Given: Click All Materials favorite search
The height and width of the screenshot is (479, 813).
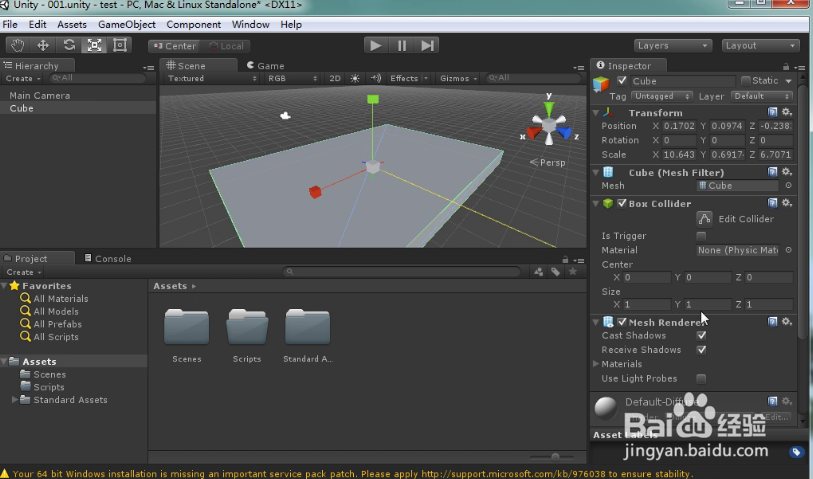Looking at the screenshot, I should point(54,299).
